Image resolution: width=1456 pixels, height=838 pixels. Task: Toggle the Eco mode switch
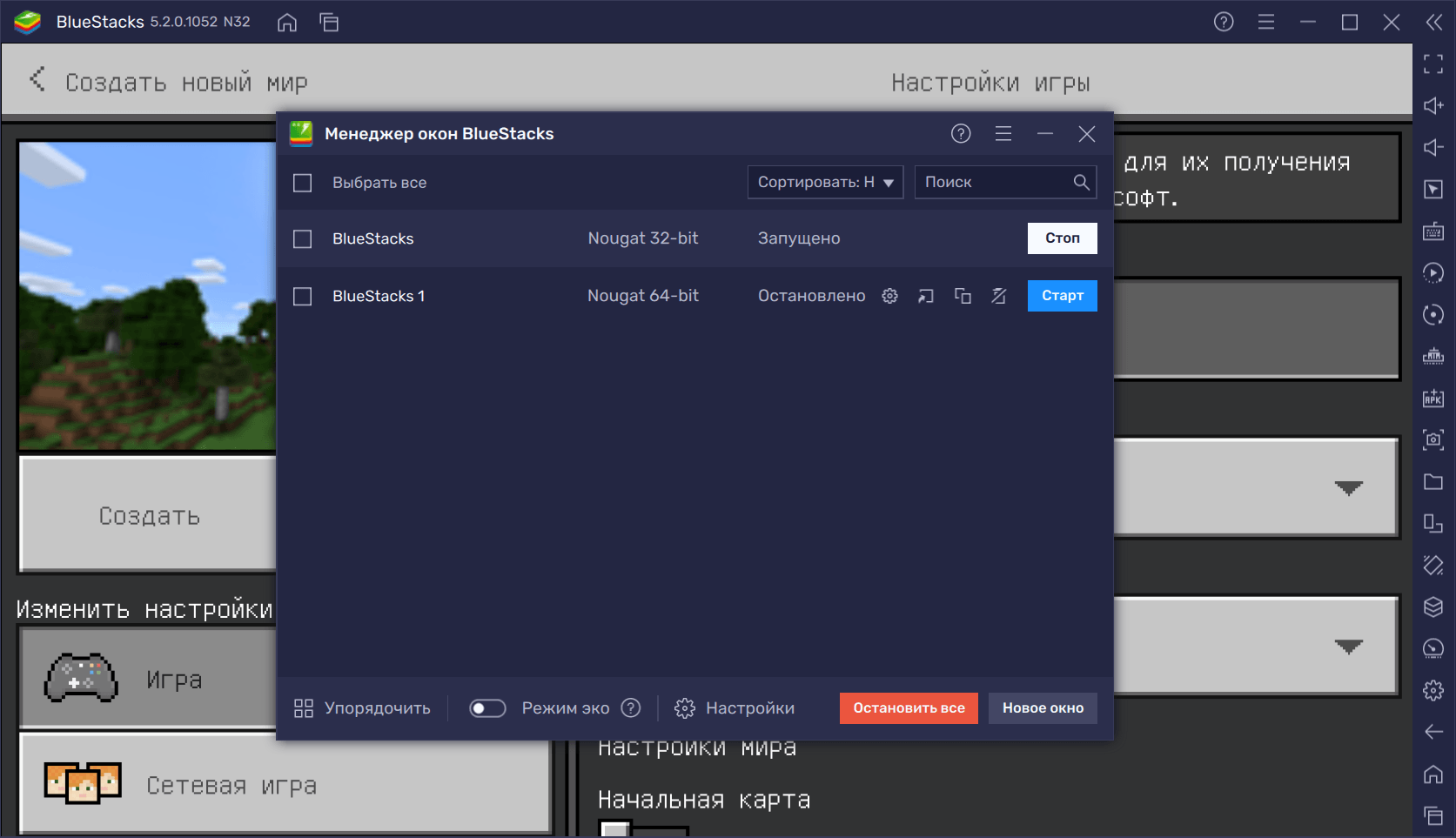(487, 708)
